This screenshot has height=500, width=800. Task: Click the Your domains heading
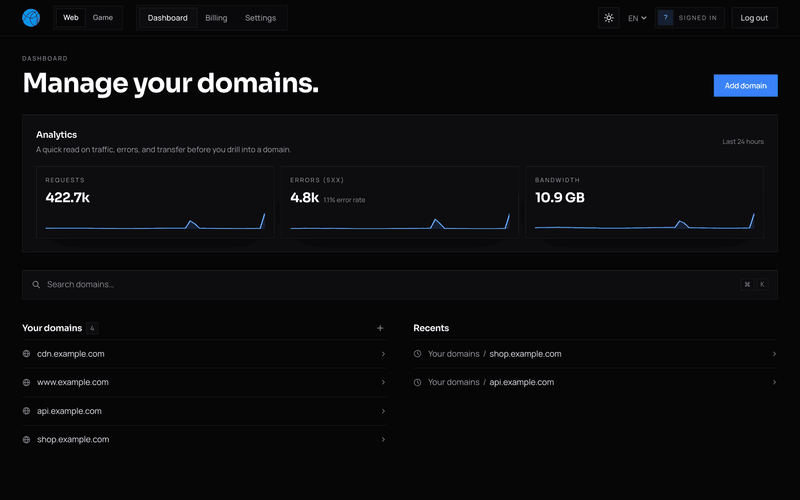[52, 328]
